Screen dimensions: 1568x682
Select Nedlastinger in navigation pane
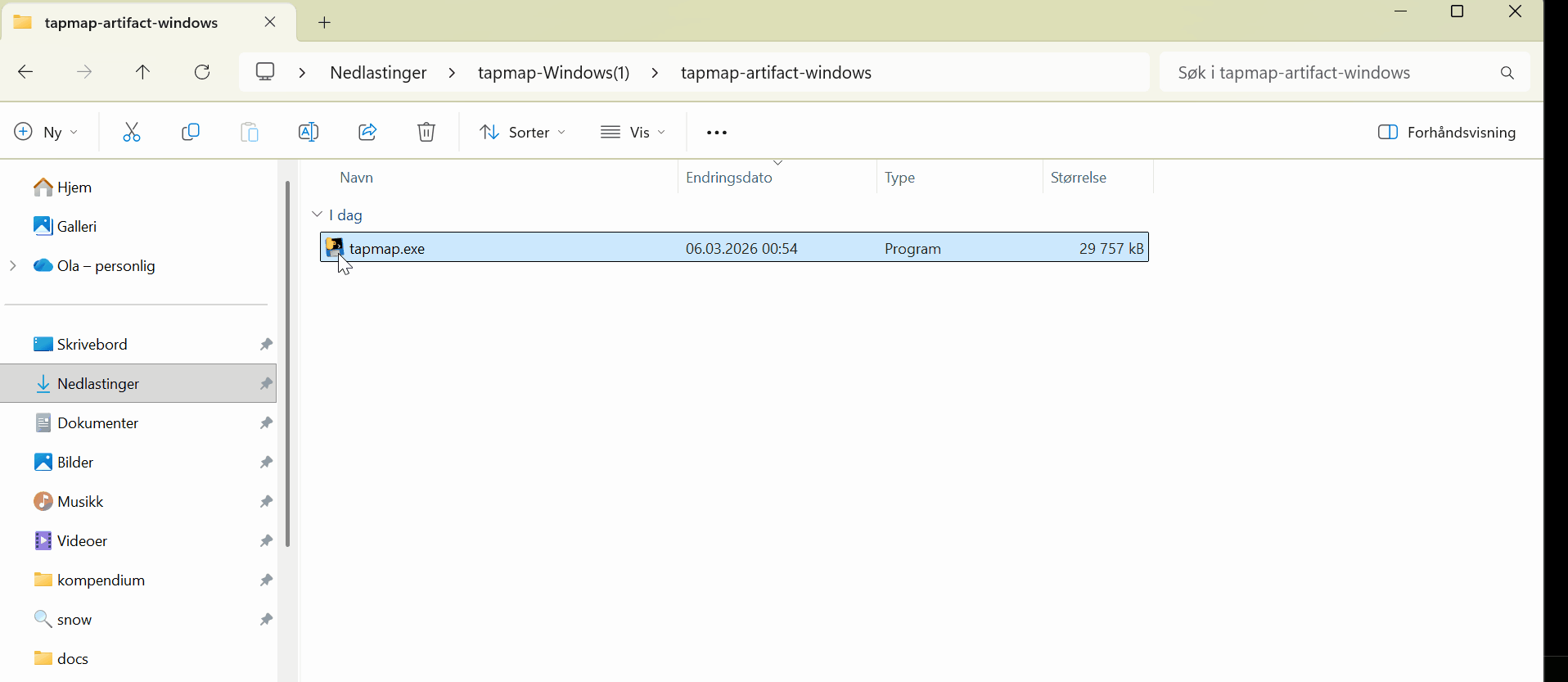pos(139,383)
